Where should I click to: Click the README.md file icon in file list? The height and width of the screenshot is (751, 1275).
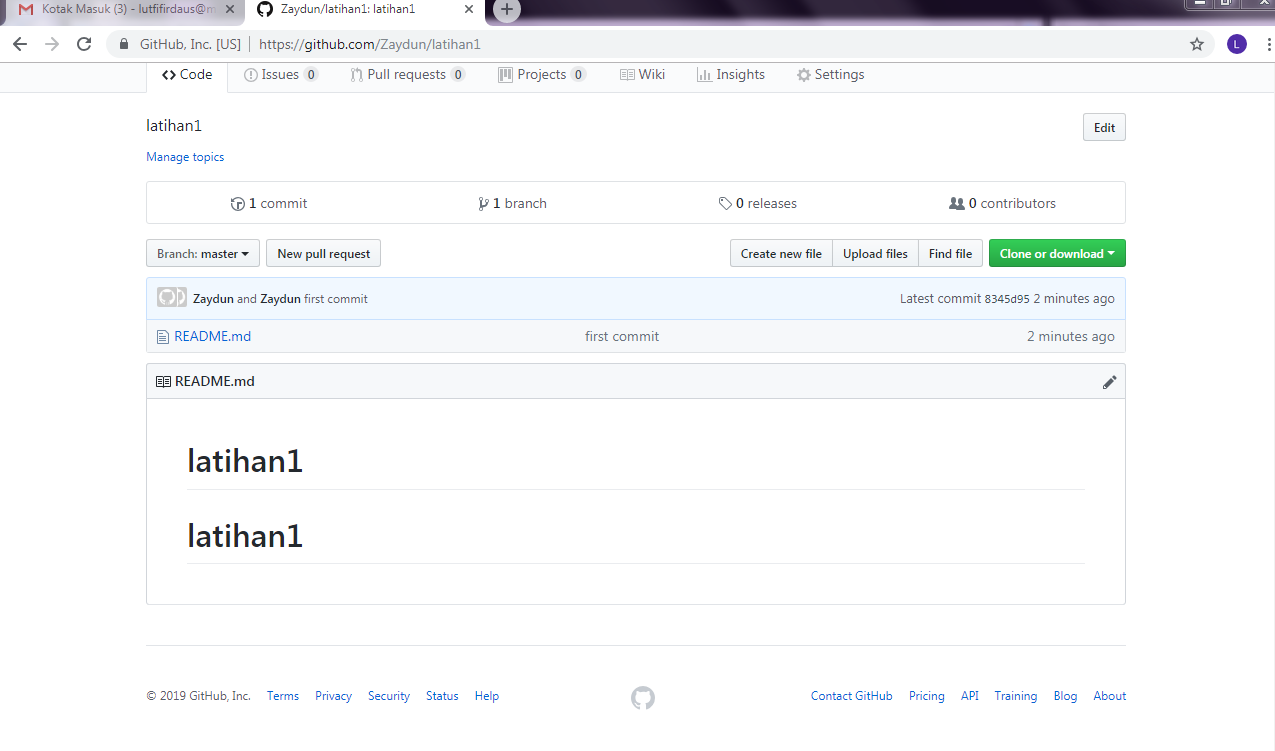tap(162, 337)
